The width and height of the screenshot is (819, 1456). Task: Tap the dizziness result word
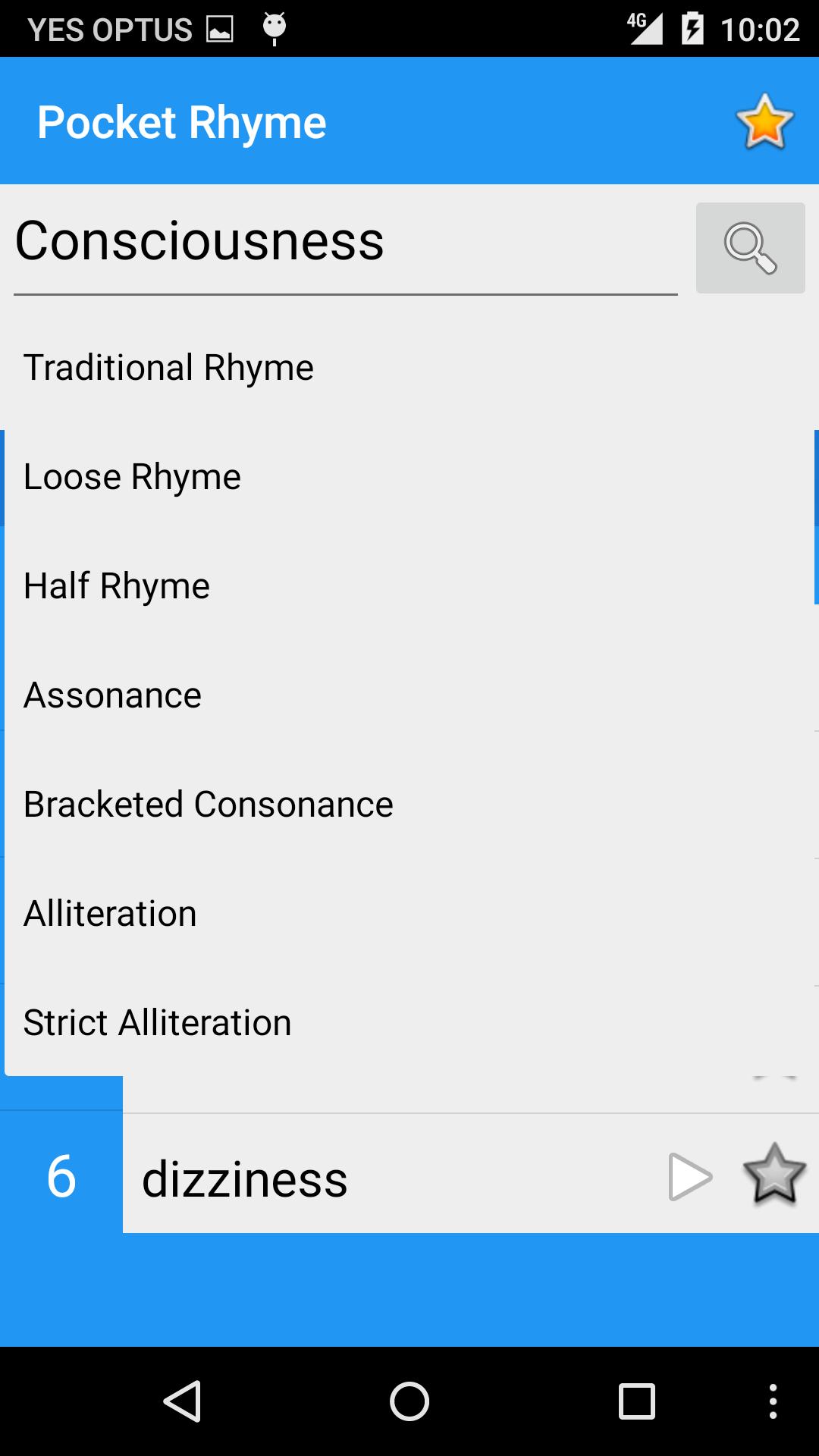click(245, 1179)
